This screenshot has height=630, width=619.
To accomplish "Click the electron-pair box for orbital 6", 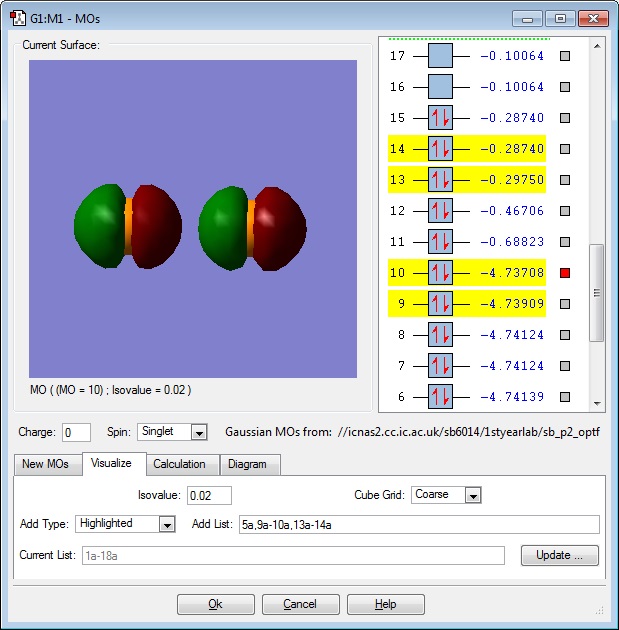I will 440,397.
